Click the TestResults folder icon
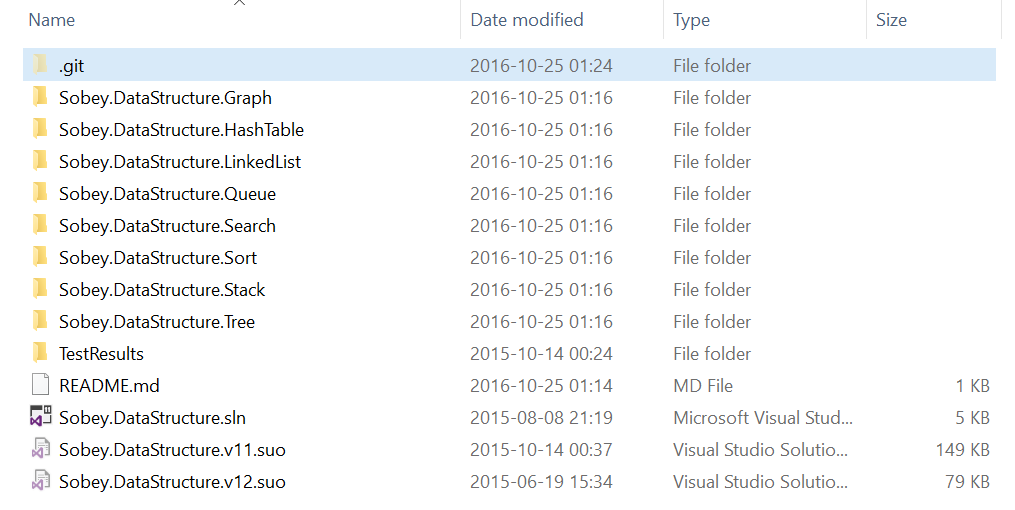The image size is (1015, 510). click(x=40, y=354)
